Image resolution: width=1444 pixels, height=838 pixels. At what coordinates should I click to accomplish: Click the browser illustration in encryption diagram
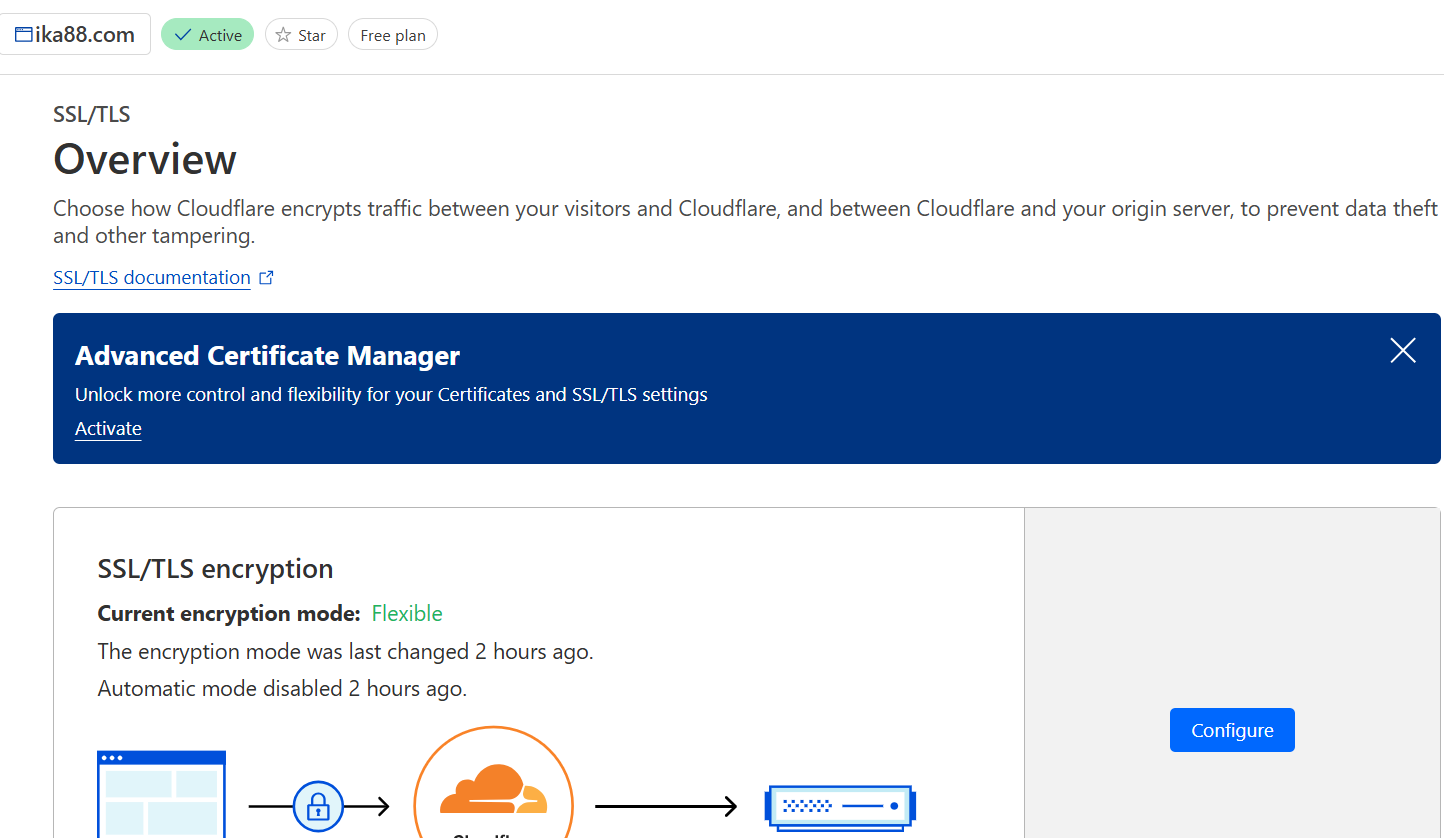coord(161,794)
